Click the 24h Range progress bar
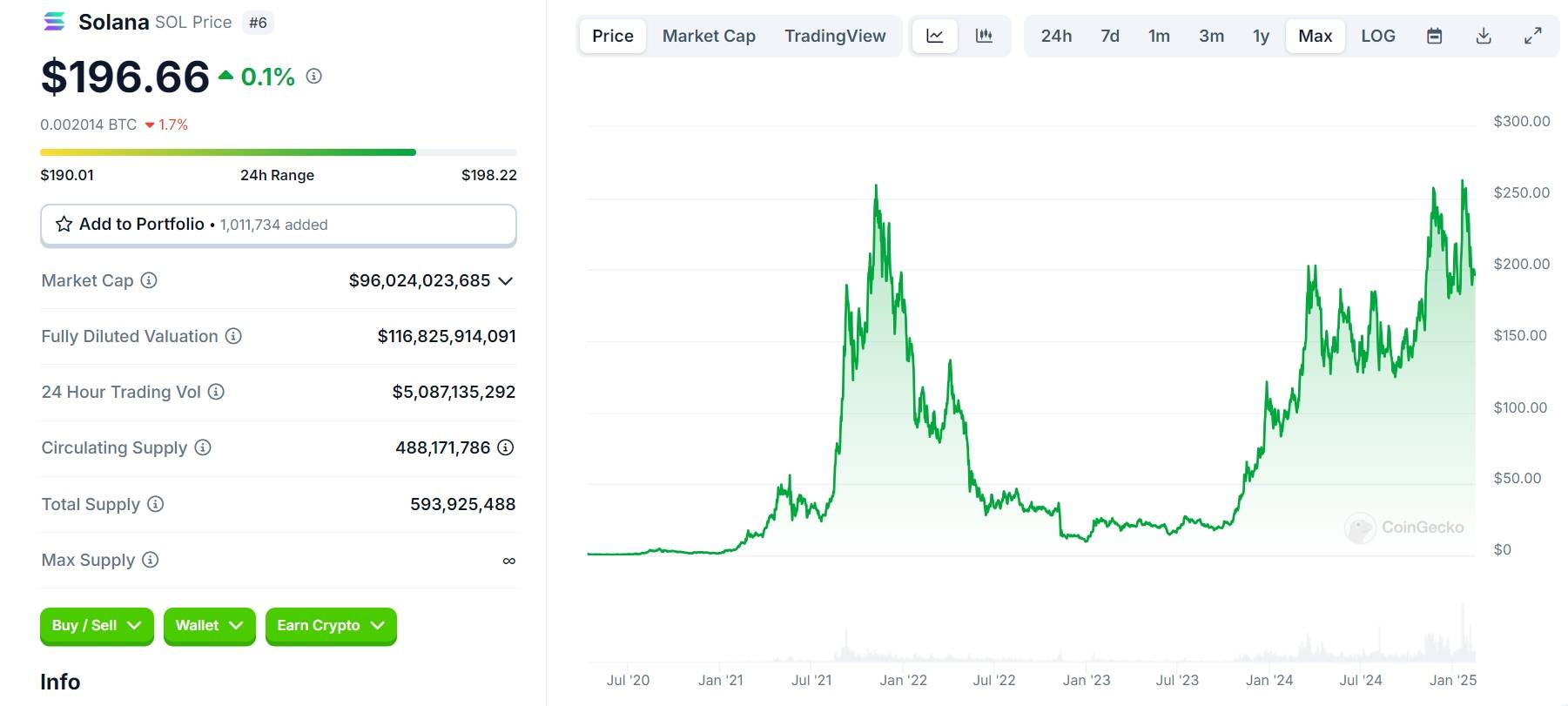The image size is (1568, 706). click(279, 152)
